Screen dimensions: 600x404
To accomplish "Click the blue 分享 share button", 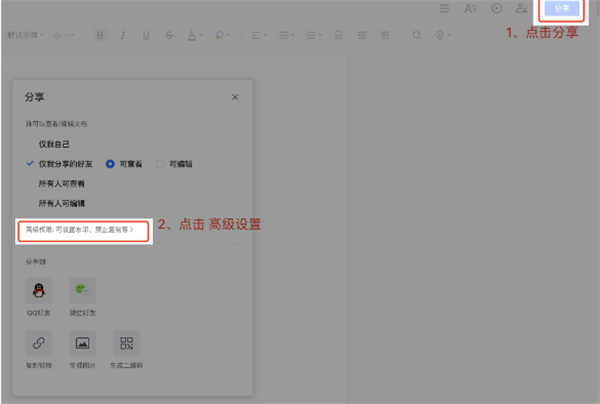I will tap(561, 9).
